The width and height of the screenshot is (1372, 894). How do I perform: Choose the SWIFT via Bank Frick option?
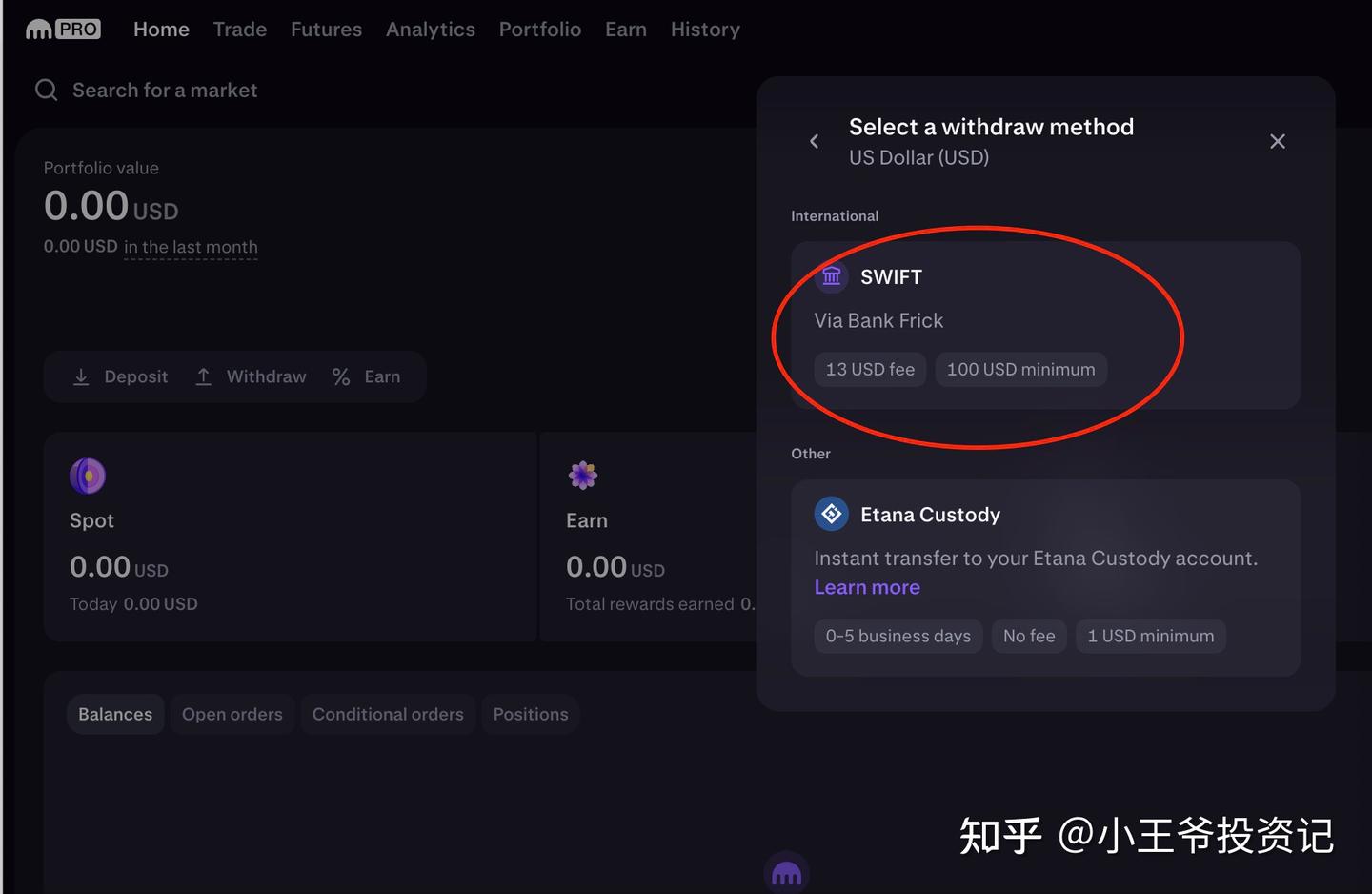[x=1045, y=324]
